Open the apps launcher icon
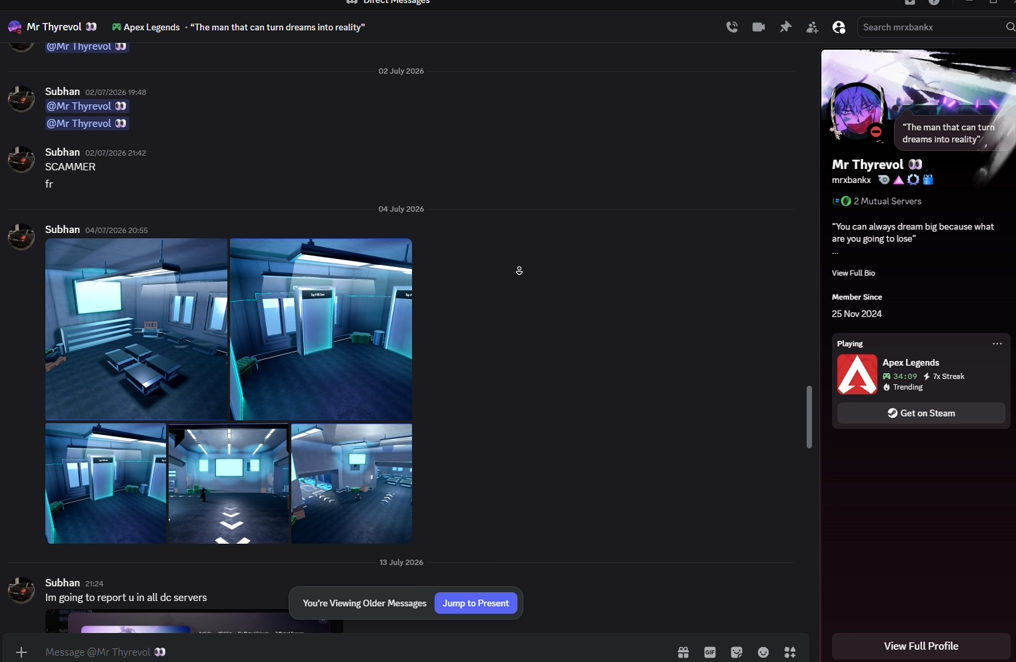 click(x=790, y=652)
